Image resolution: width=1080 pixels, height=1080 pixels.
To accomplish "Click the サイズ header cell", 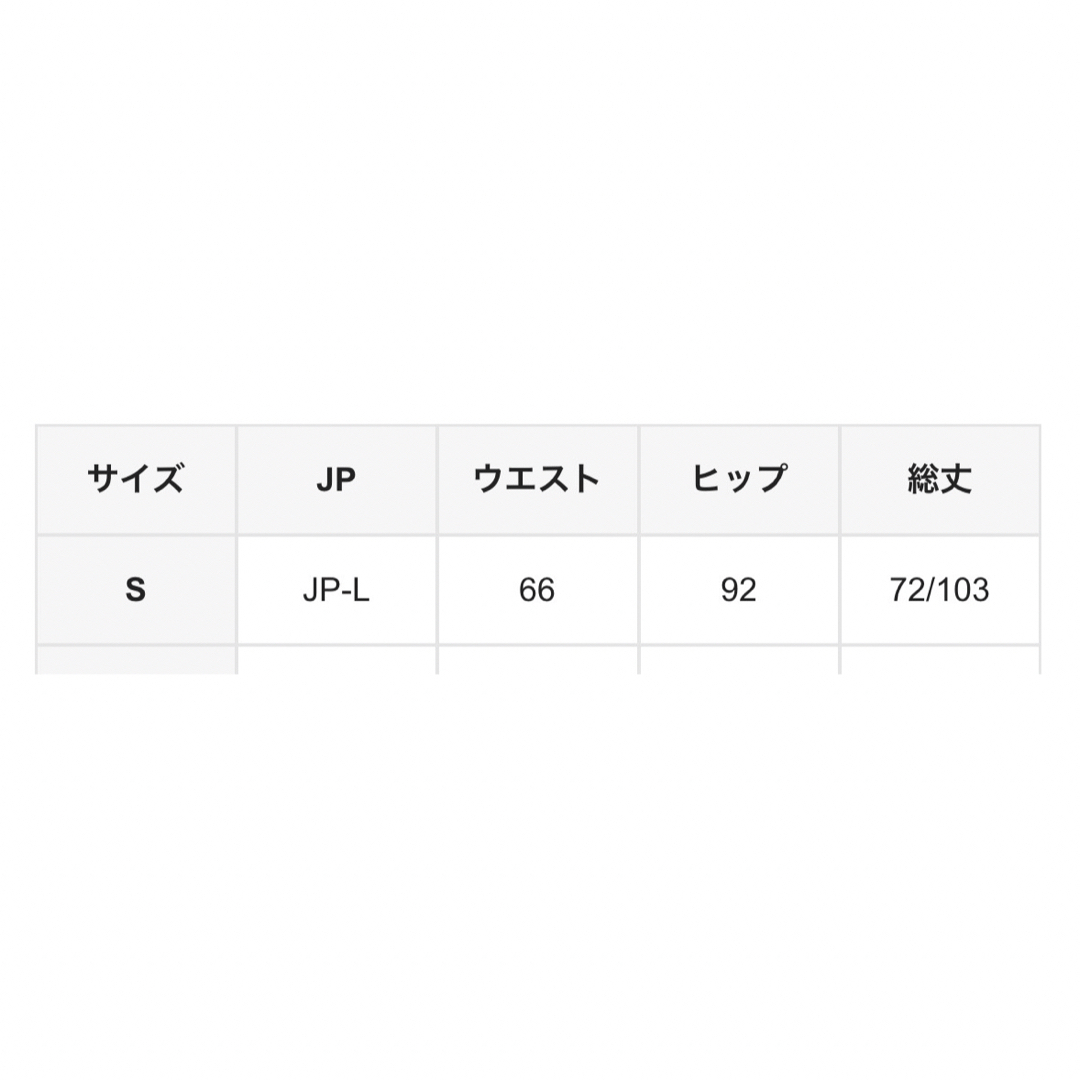I will (136, 479).
